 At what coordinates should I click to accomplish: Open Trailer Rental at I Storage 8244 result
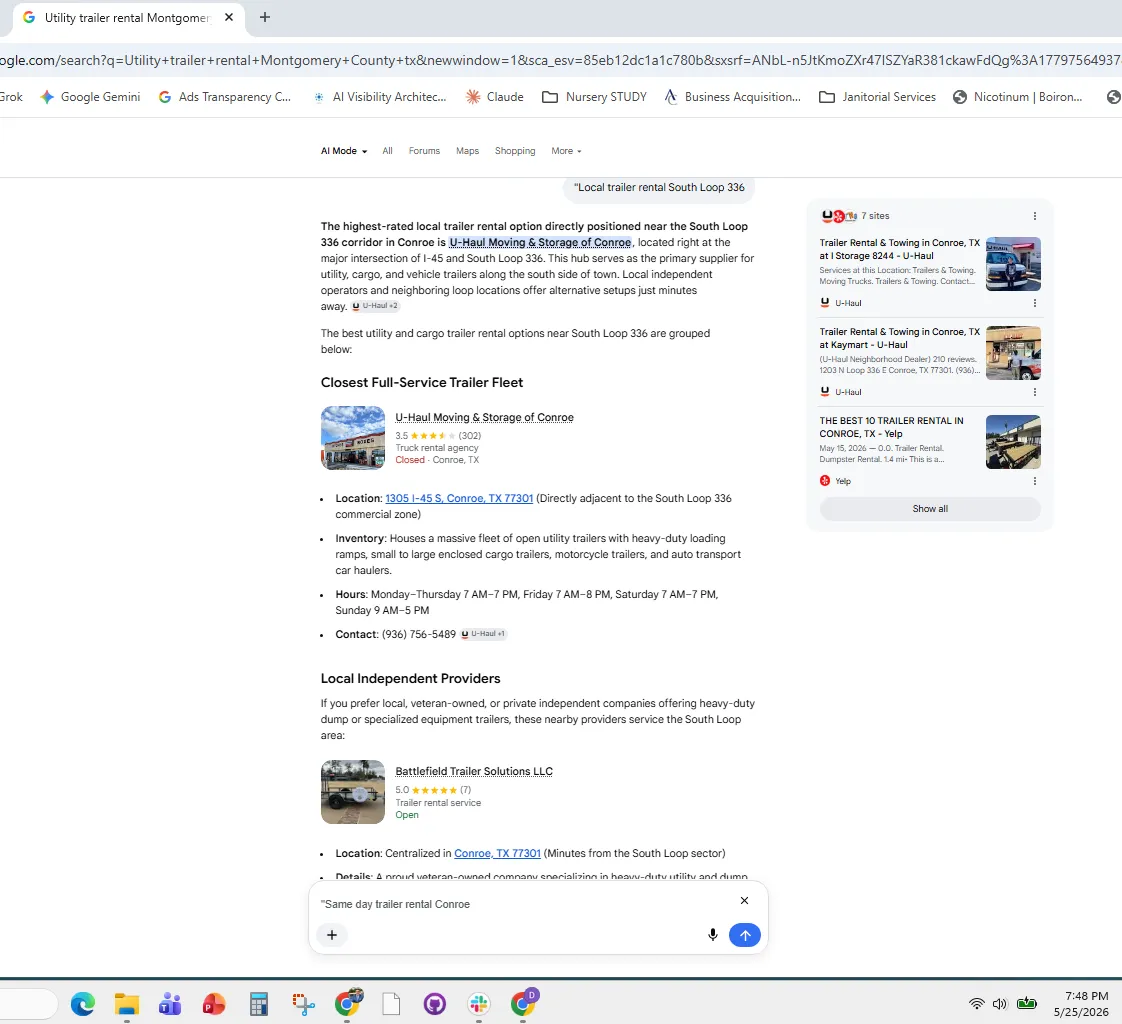click(899, 249)
